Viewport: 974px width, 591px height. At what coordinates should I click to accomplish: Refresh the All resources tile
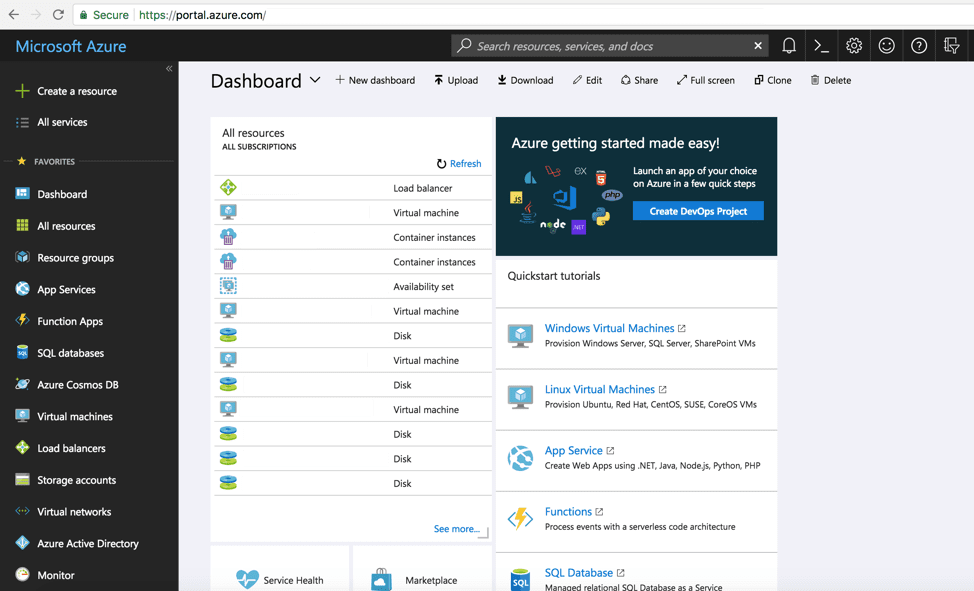click(x=458, y=163)
